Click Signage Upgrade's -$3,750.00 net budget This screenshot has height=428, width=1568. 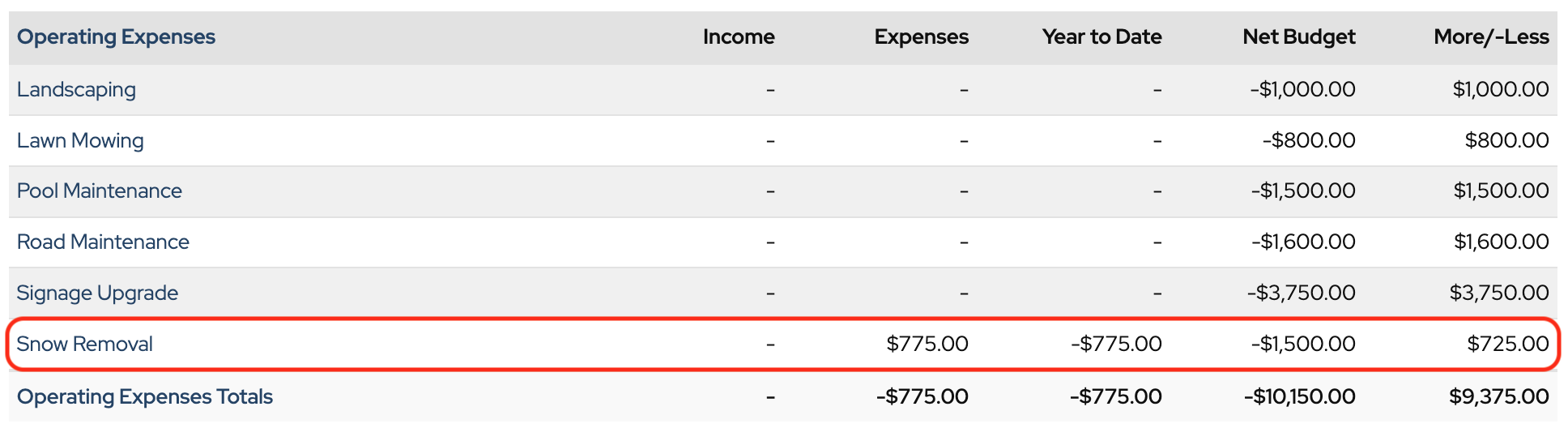click(x=1301, y=293)
